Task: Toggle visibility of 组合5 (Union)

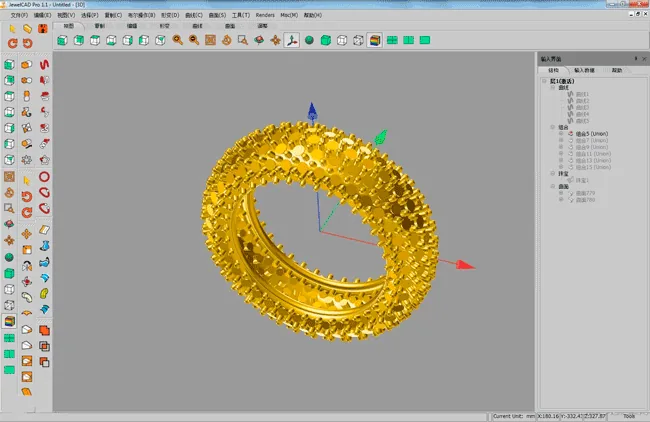Action: (561, 133)
